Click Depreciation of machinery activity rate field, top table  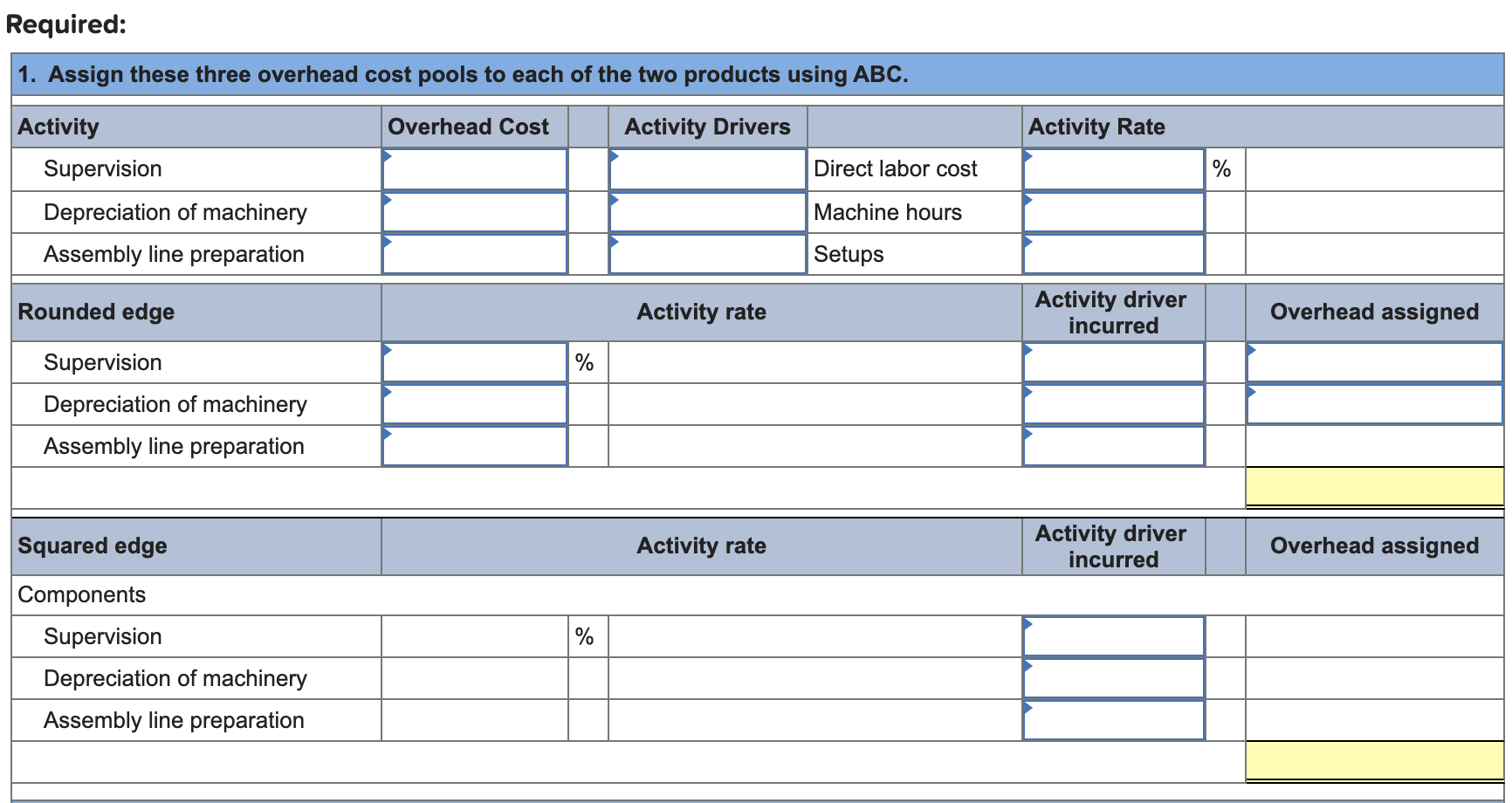tap(1114, 212)
